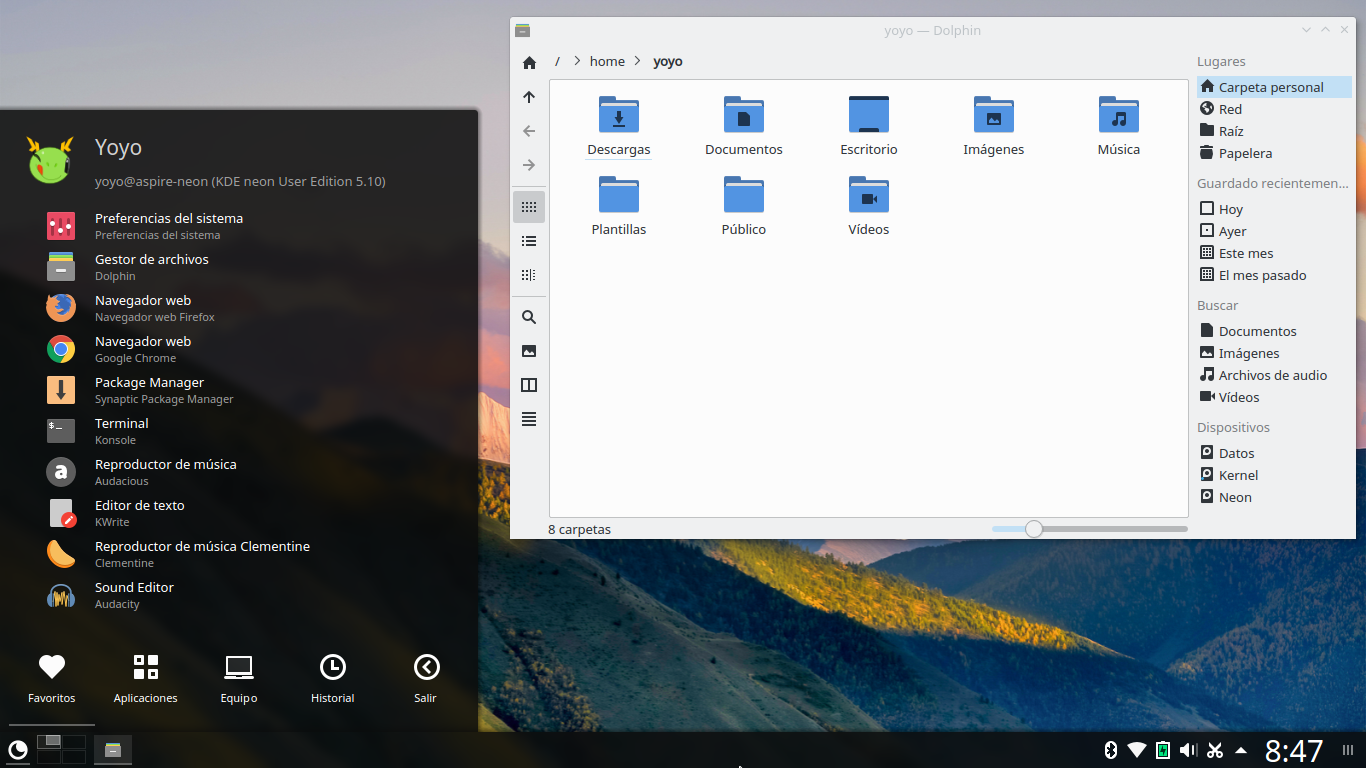Launch Terminal Konsole from favorites
Image resolution: width=1366 pixels, height=768 pixels.
(121, 431)
